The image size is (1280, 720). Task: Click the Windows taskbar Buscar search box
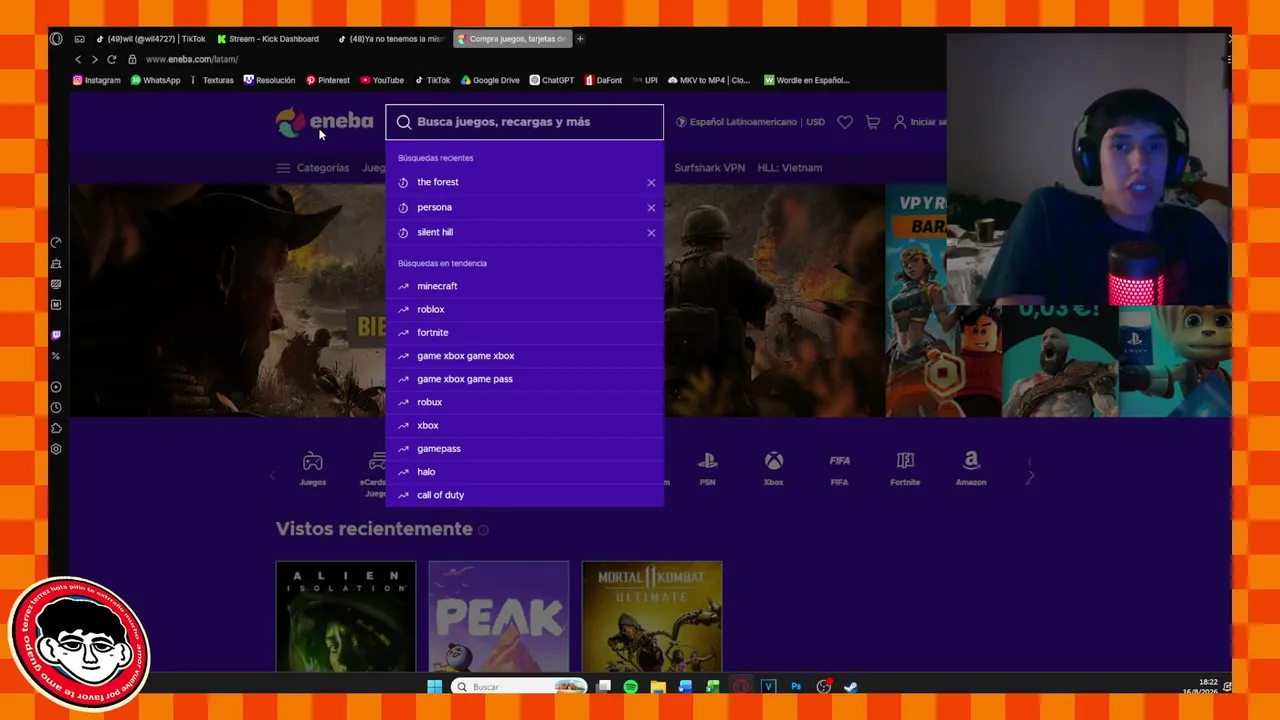coord(518,687)
